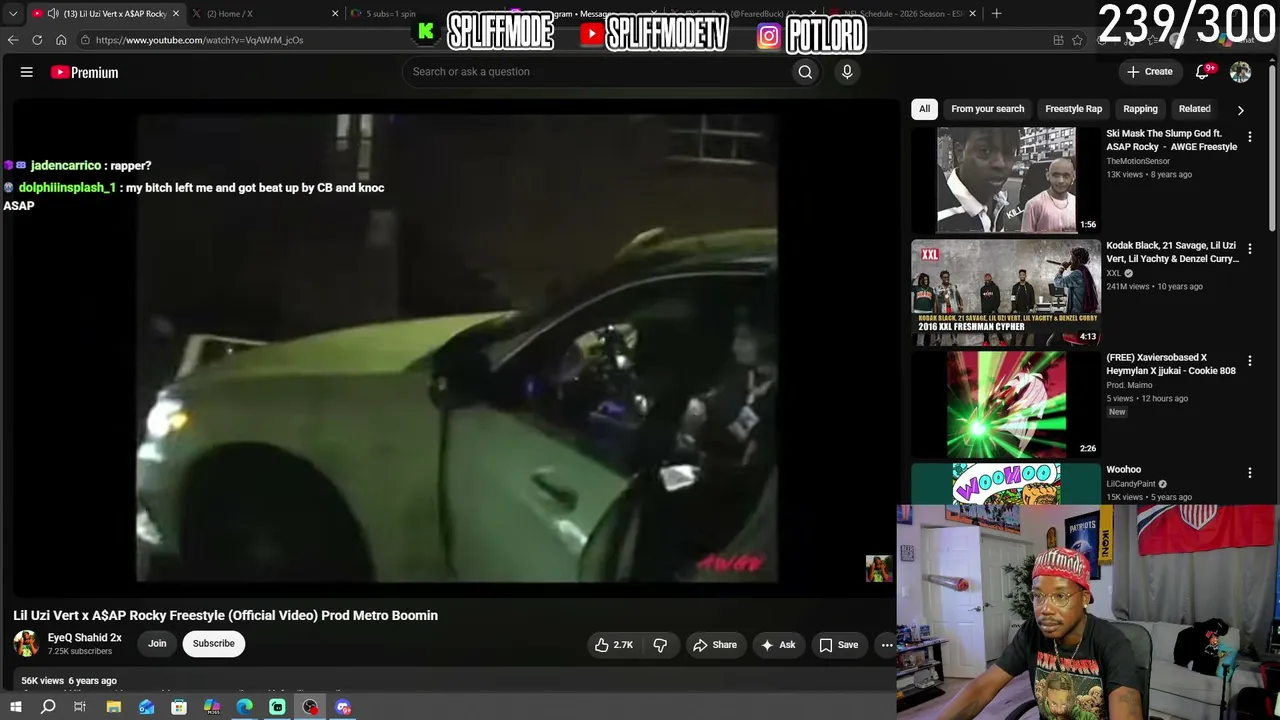Like the video with thumbs up

[614, 645]
